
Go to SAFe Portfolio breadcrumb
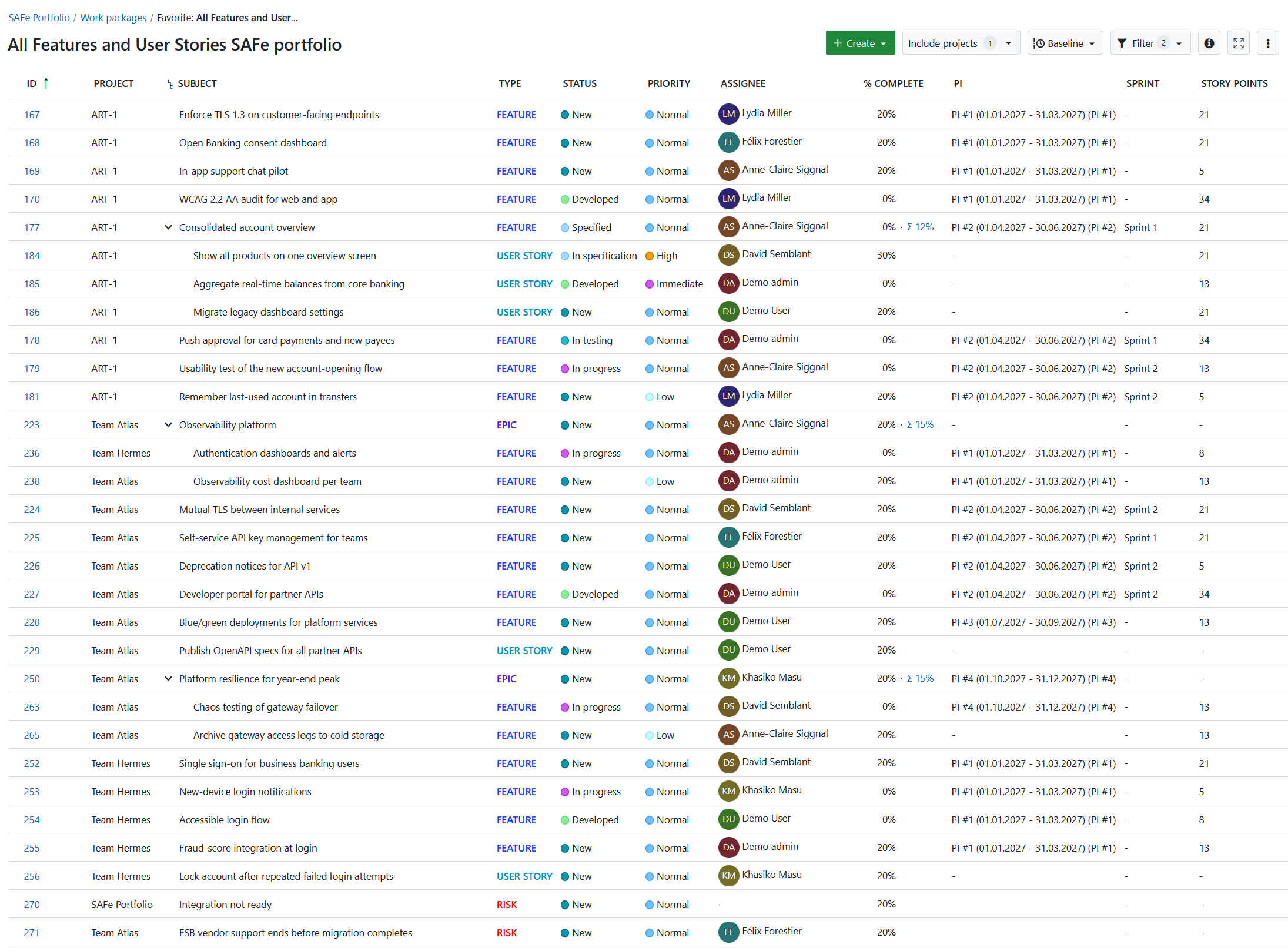39,18
